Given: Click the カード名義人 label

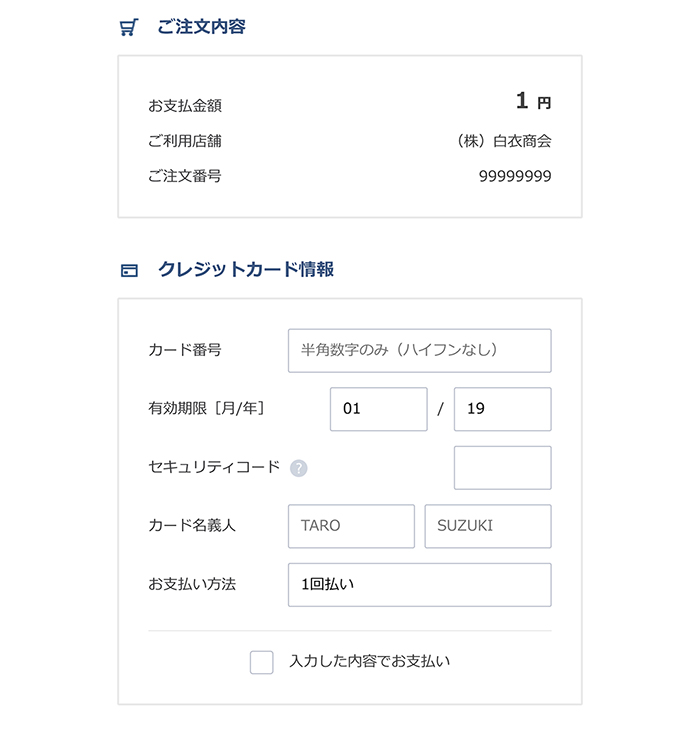Looking at the screenshot, I should coord(192,525).
